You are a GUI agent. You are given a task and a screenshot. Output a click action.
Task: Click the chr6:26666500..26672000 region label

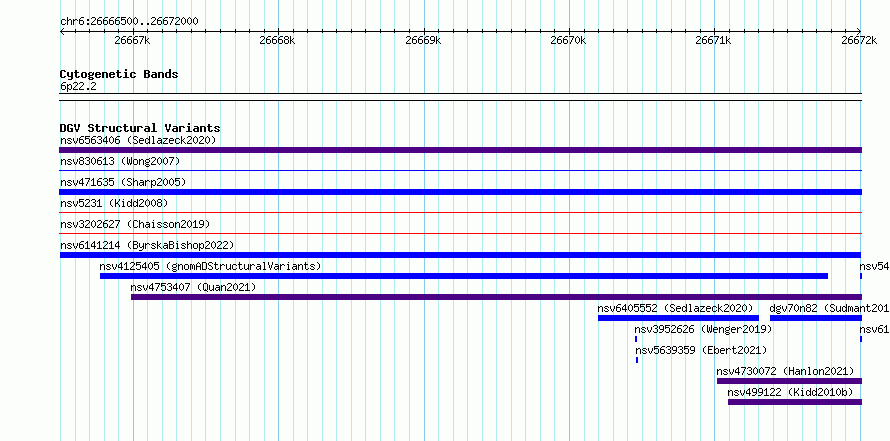click(129, 21)
